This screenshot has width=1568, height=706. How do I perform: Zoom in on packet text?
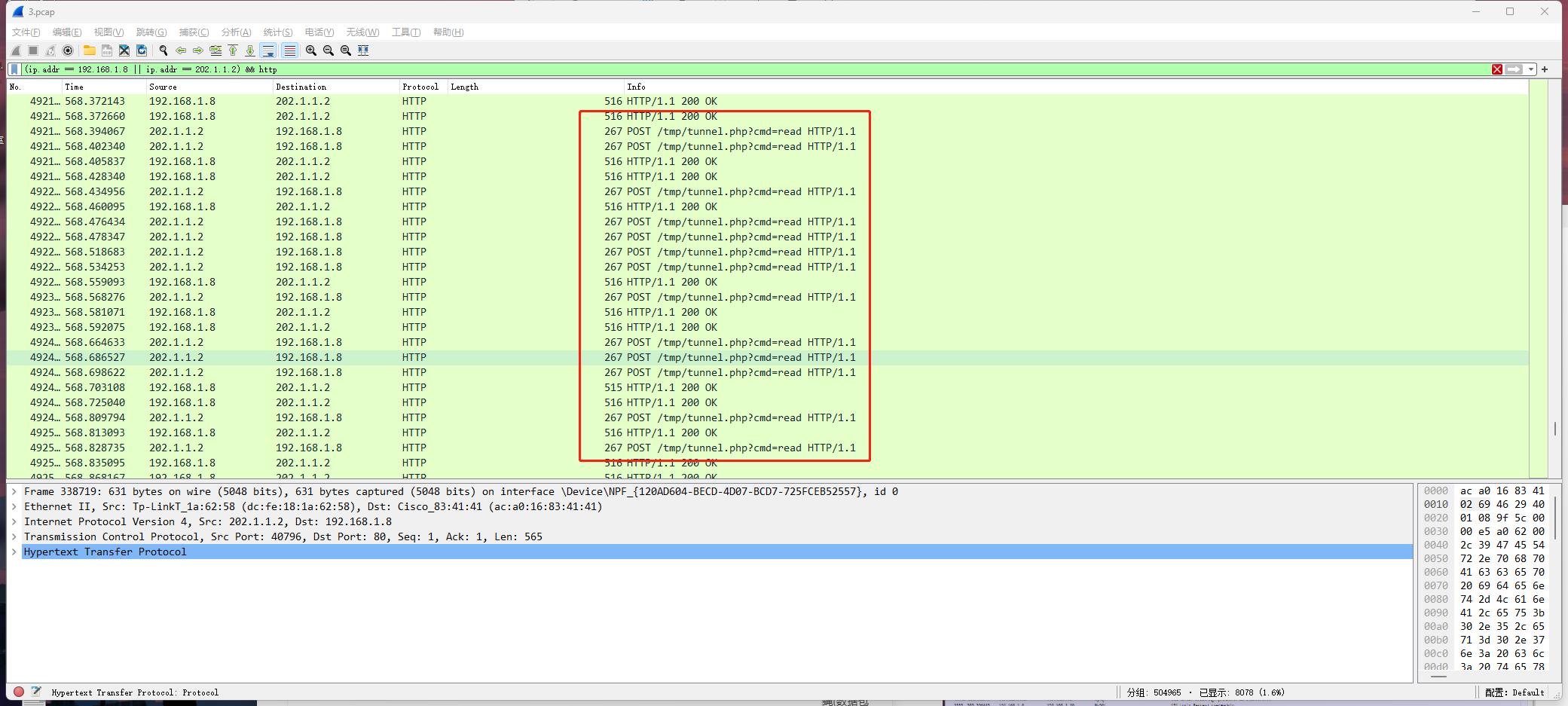click(310, 50)
